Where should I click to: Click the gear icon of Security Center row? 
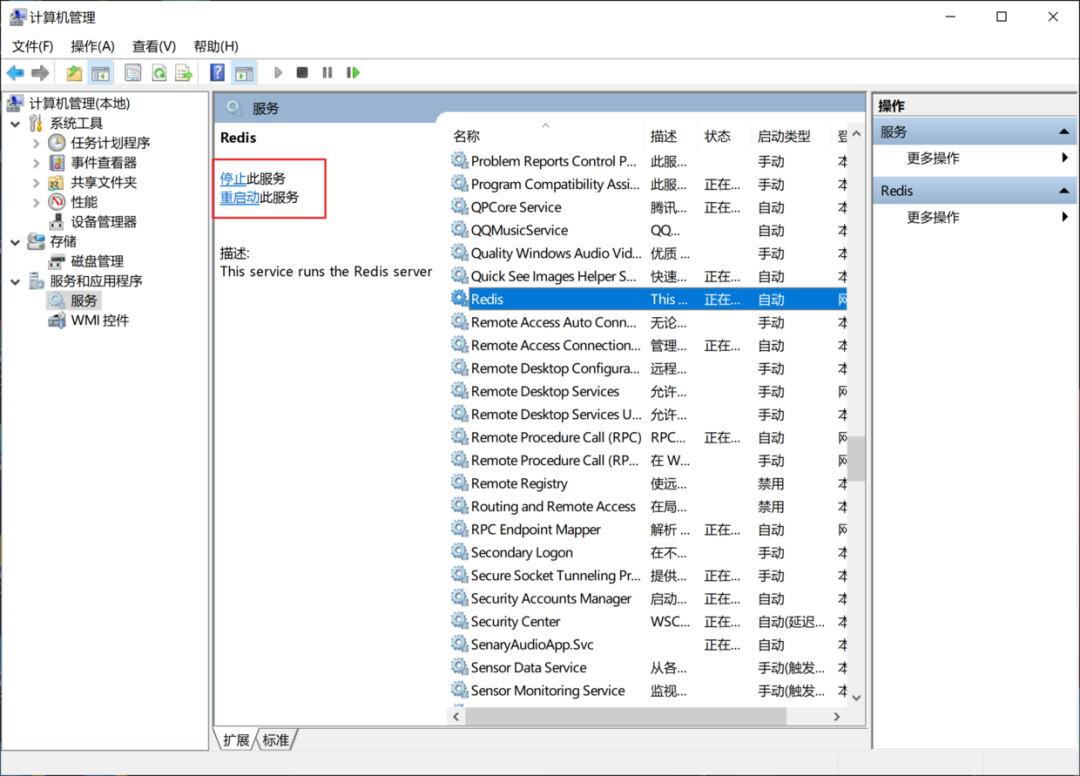459,620
